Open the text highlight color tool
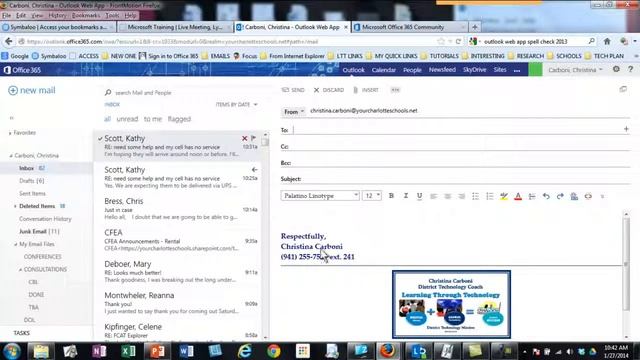The width and height of the screenshot is (640, 360). [504, 196]
